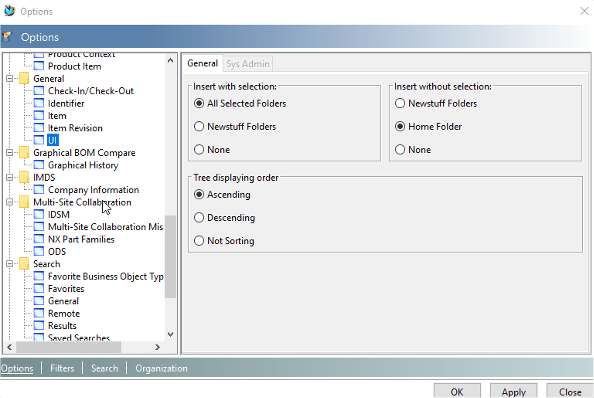This screenshot has height=398, width=594.
Task: Click the Identifier page icon
Action: (39, 103)
